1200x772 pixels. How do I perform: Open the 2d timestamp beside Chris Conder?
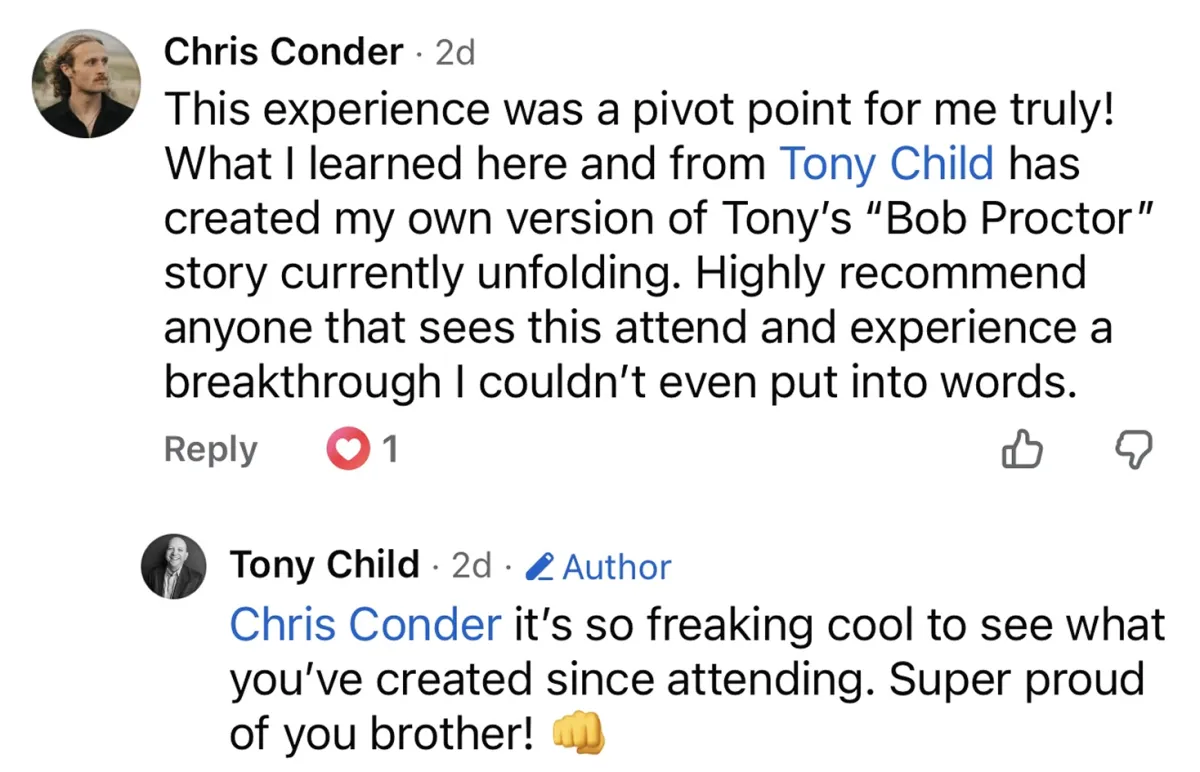pos(455,53)
